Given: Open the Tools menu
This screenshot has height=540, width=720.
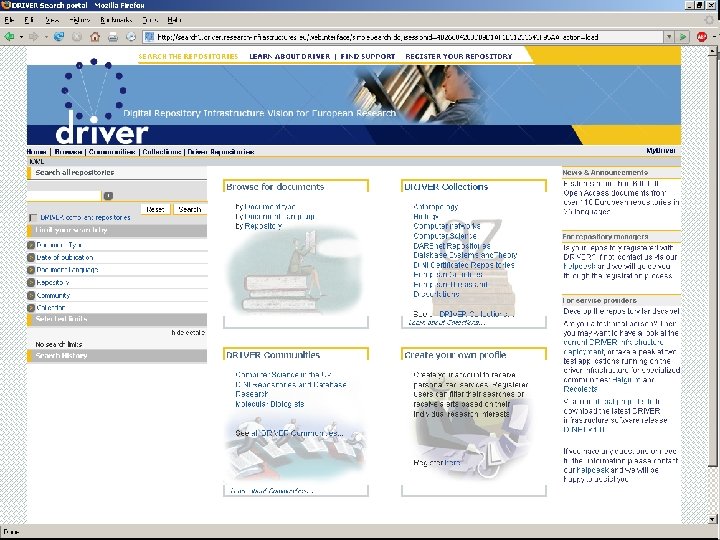Looking at the screenshot, I should pyautogui.click(x=150, y=20).
